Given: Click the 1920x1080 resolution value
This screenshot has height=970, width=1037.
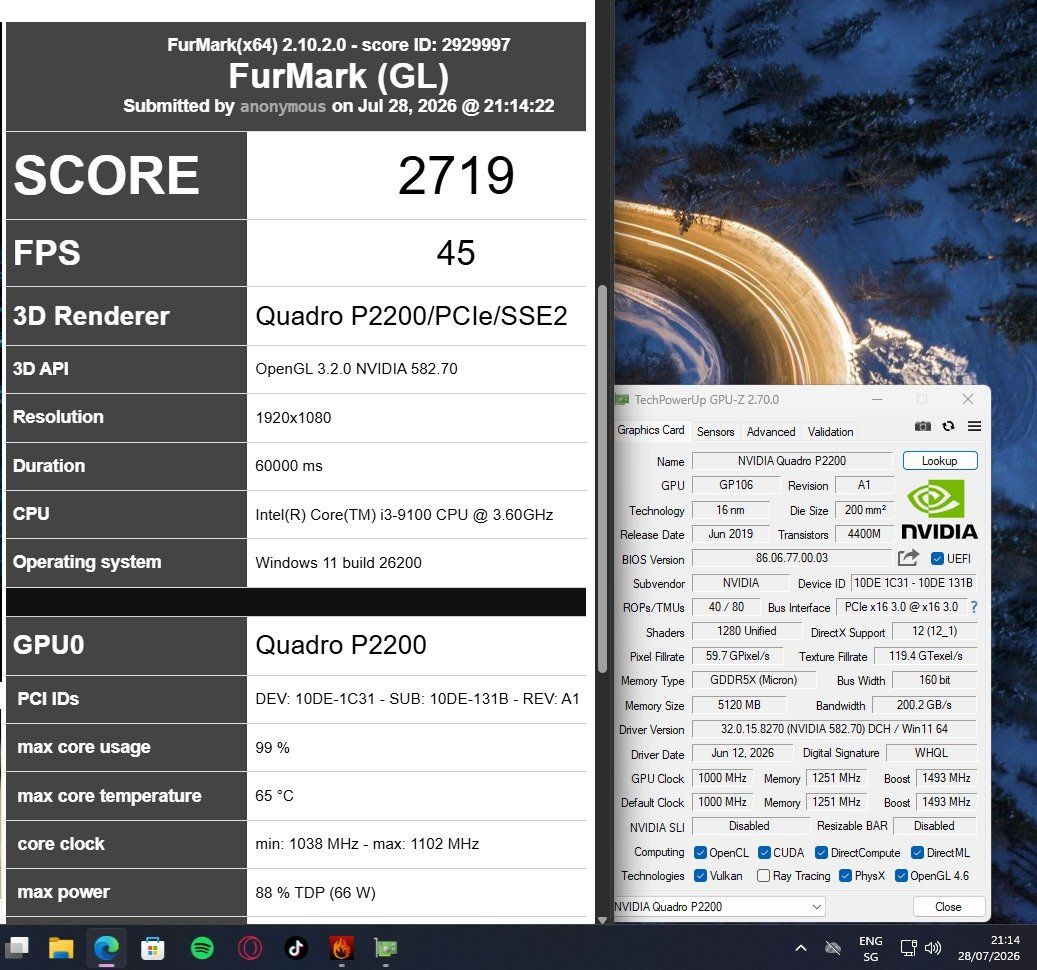Looking at the screenshot, I should point(293,418).
